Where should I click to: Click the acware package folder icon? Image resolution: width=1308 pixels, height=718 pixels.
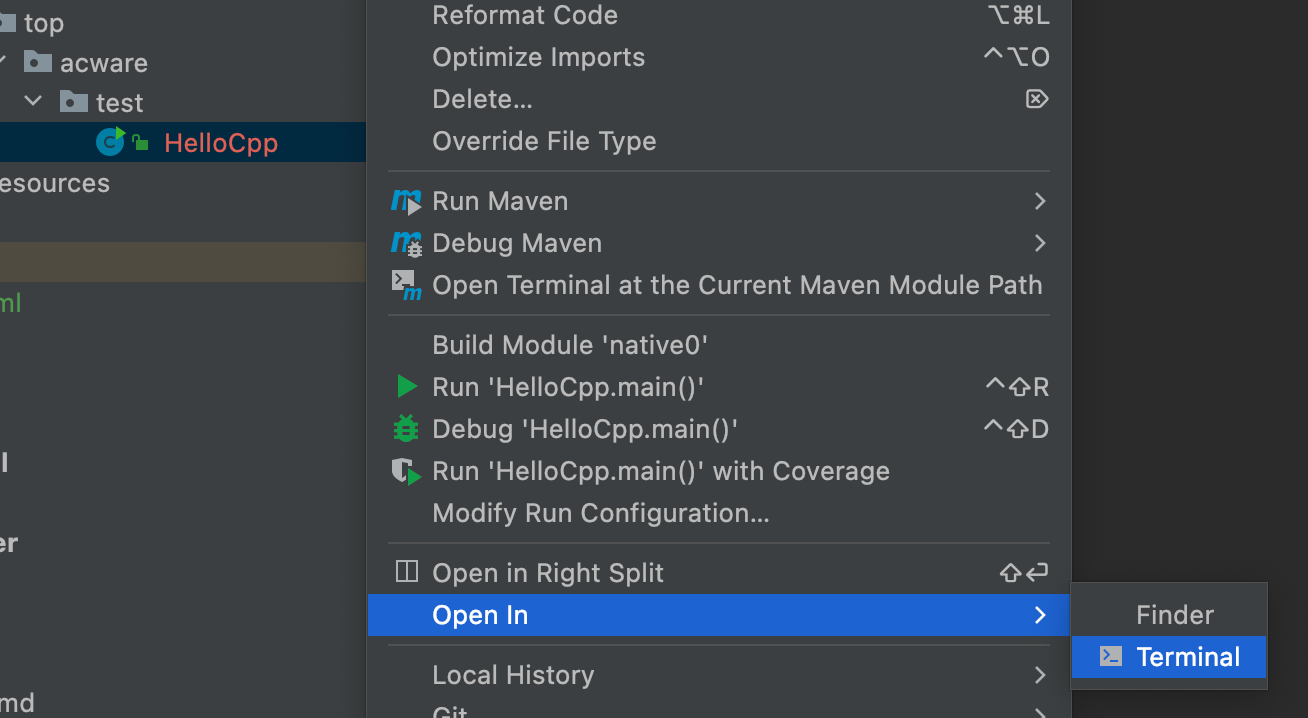point(37,61)
